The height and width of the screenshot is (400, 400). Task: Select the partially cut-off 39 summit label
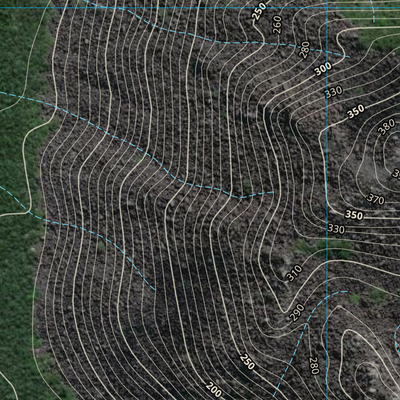click(396, 173)
